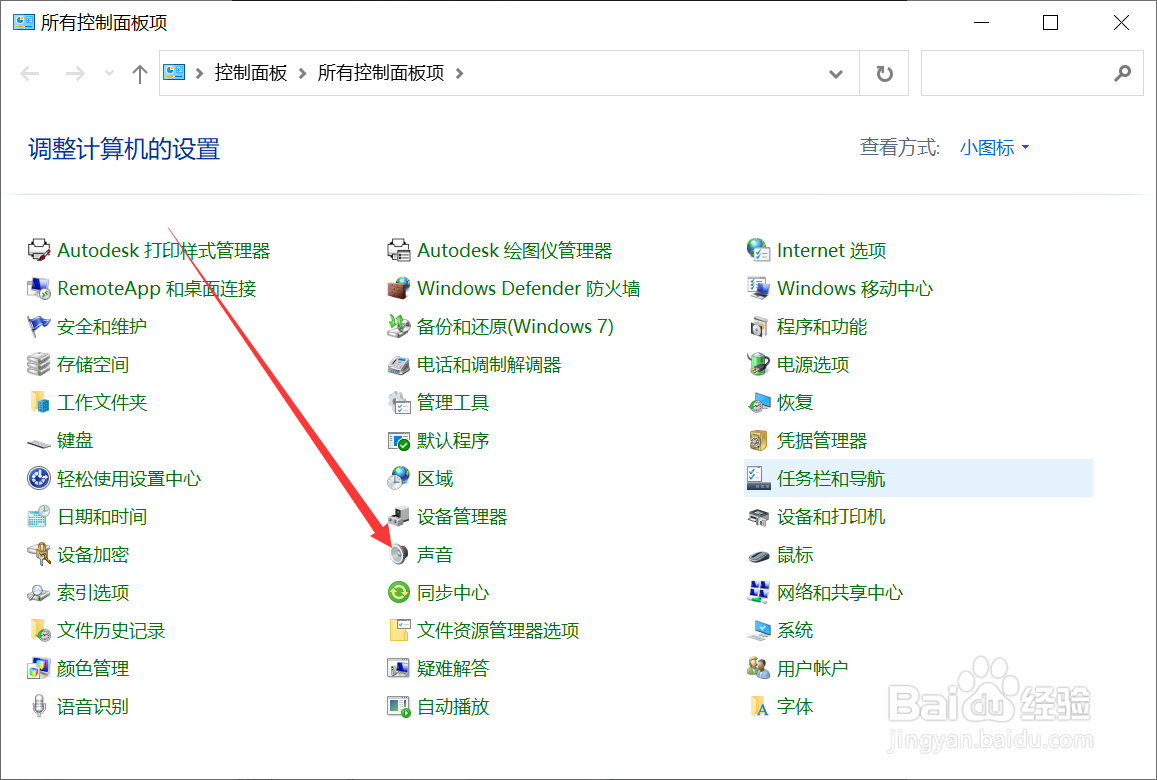Open the 设备和打印机 link

click(x=831, y=517)
